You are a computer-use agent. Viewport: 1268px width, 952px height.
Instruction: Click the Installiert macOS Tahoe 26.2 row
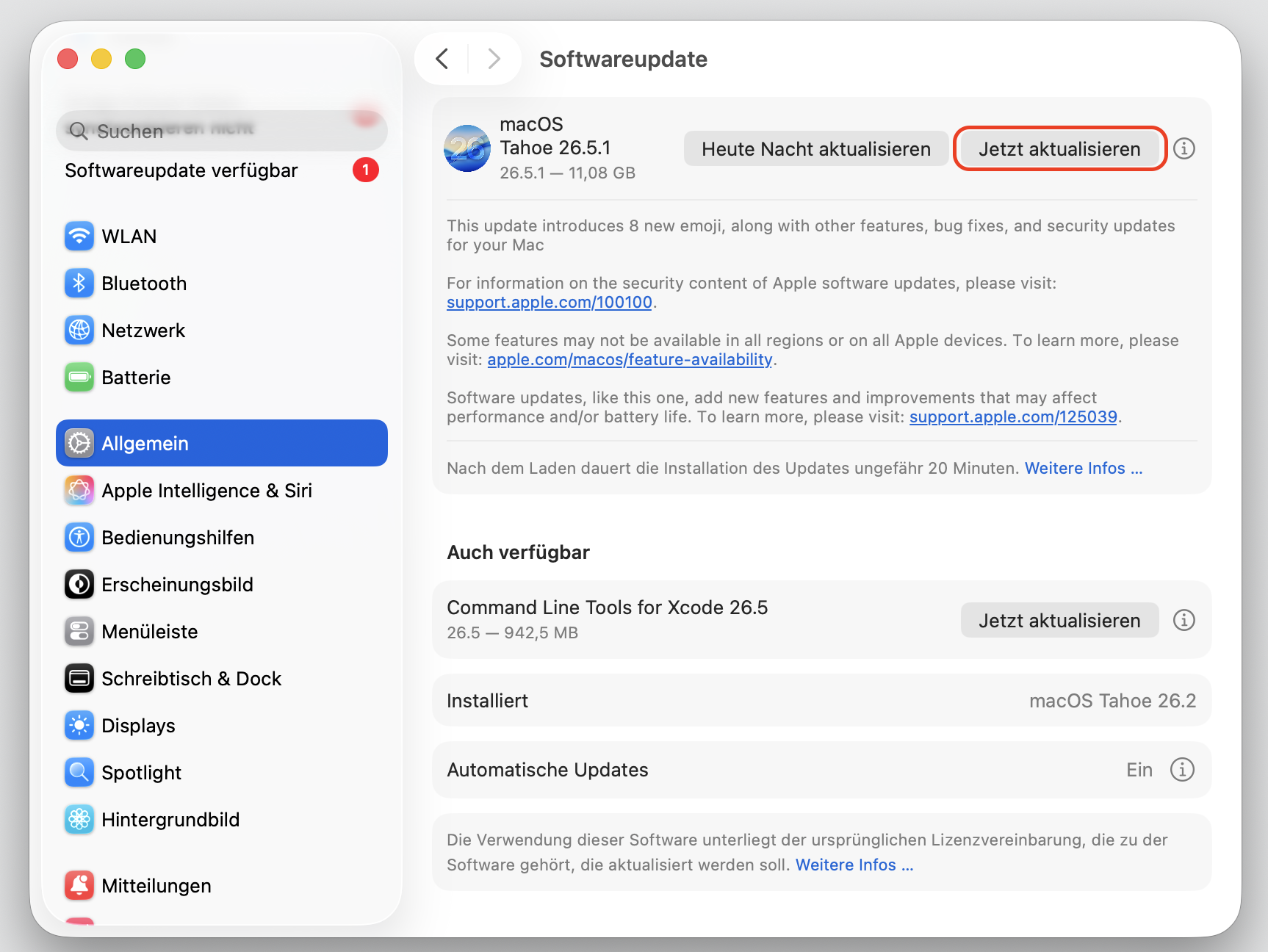pyautogui.click(x=821, y=701)
